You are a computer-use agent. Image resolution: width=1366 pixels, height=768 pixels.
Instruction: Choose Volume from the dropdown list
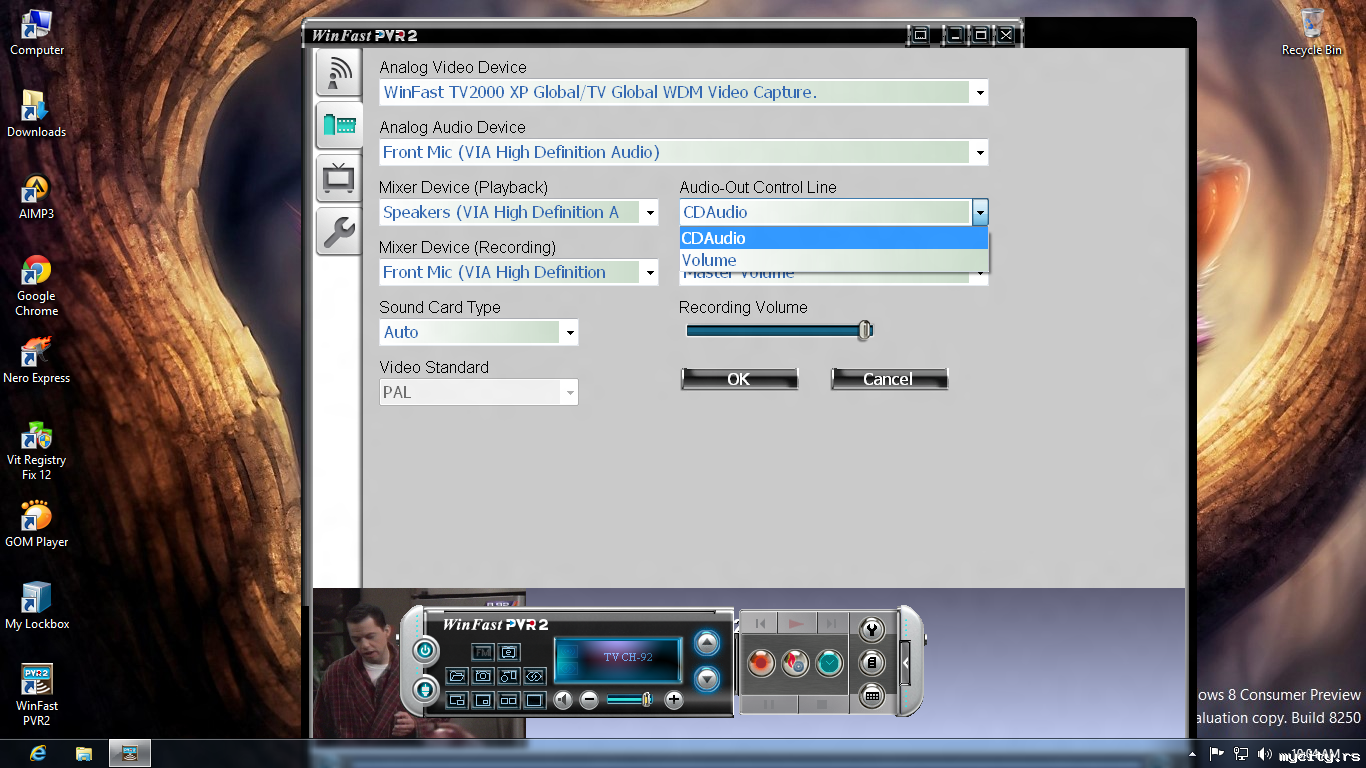pyautogui.click(x=834, y=260)
